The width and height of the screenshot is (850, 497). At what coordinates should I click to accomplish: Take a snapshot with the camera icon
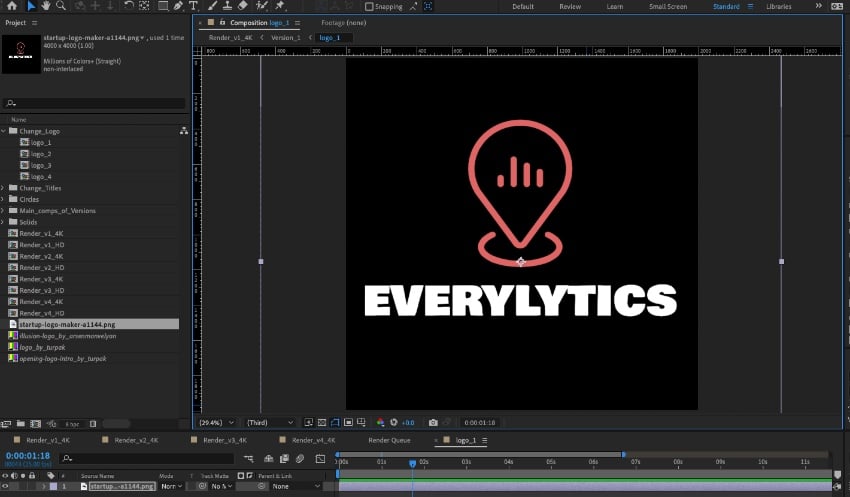(x=433, y=423)
